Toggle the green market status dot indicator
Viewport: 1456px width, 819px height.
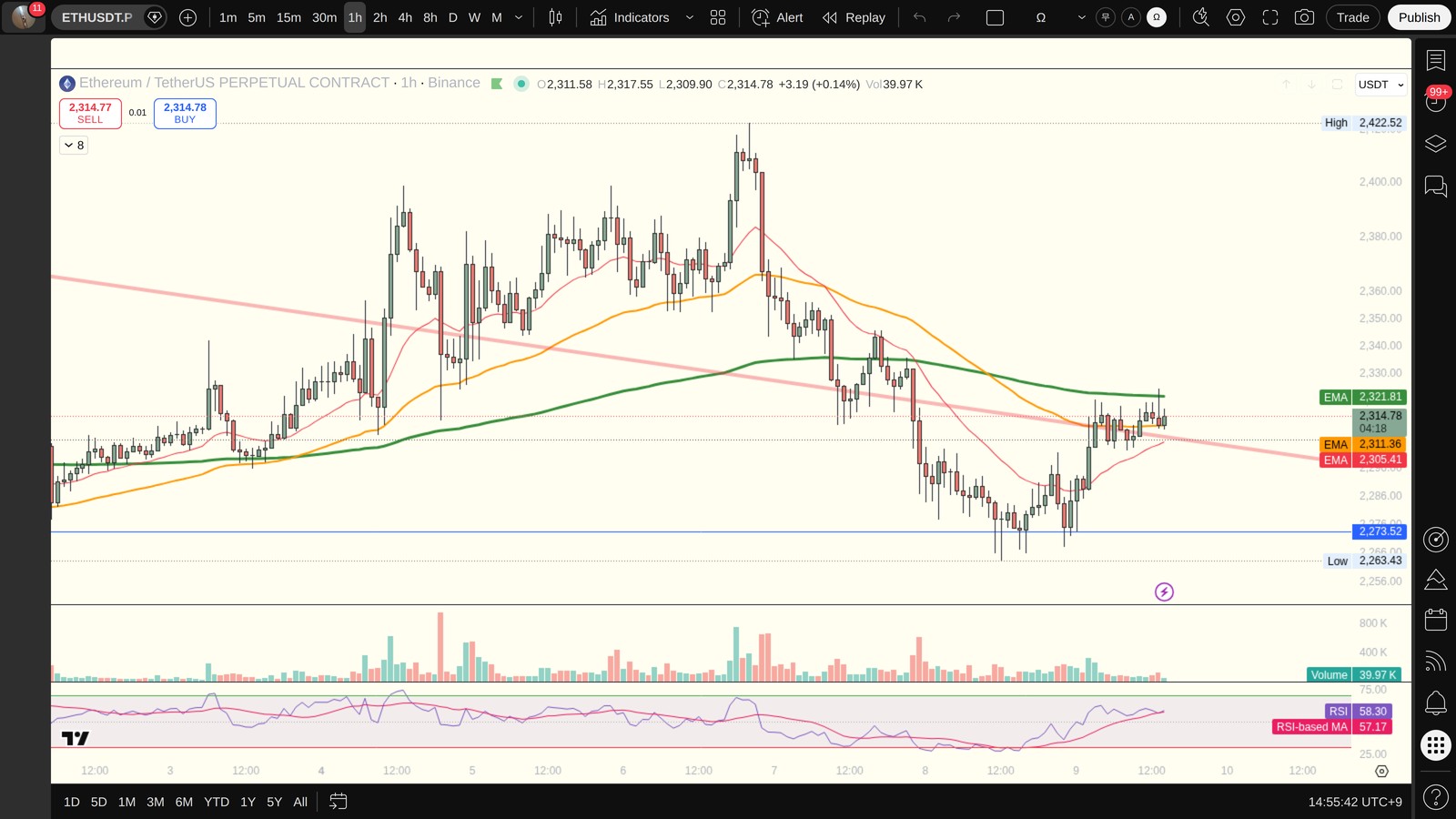coord(521,84)
